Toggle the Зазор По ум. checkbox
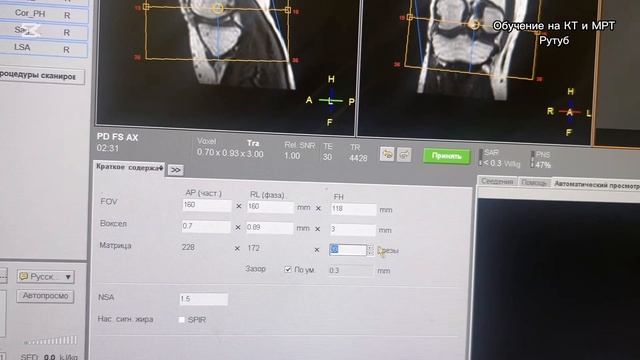 (x=288, y=269)
